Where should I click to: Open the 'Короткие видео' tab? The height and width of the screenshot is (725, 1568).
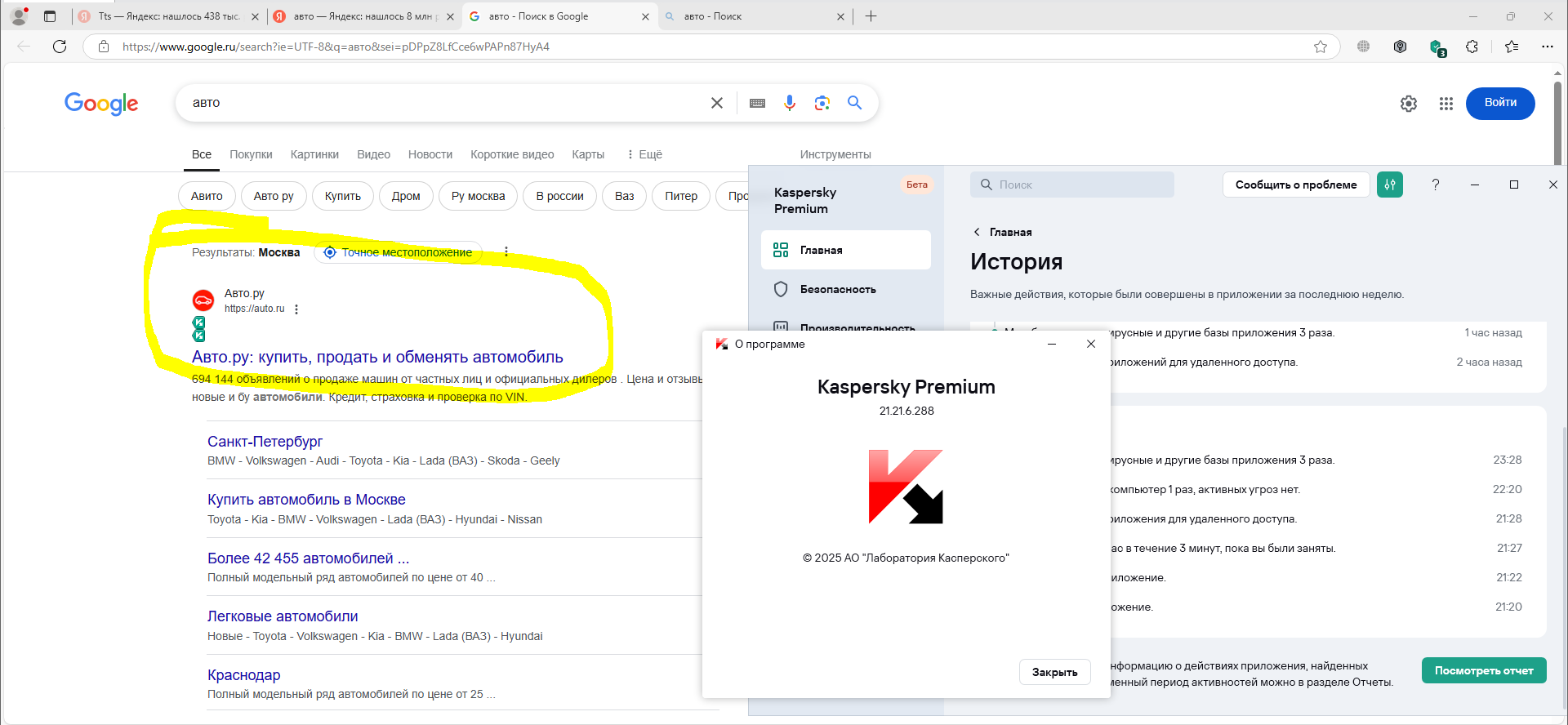[x=512, y=154]
